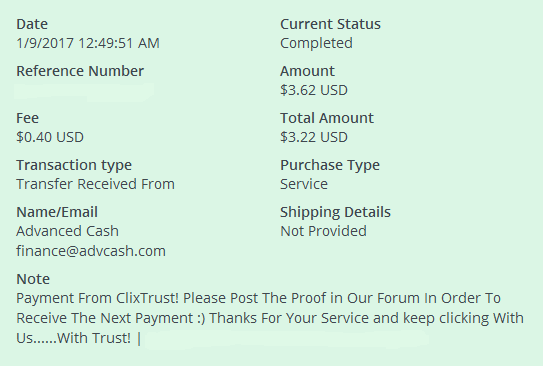Click the redacted reference number value
The height and width of the screenshot is (366, 543).
(x=84, y=91)
